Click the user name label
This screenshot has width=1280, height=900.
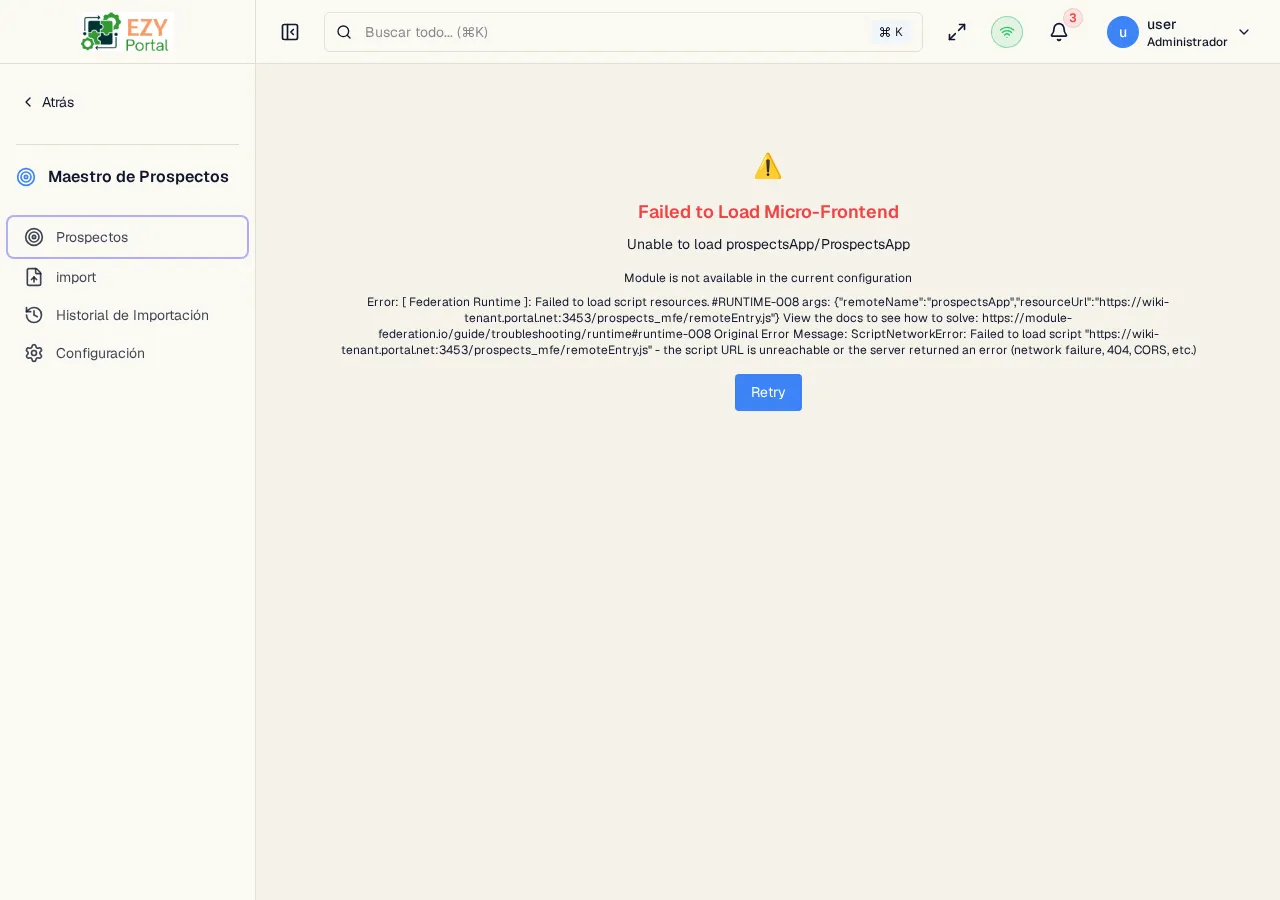tap(1161, 24)
